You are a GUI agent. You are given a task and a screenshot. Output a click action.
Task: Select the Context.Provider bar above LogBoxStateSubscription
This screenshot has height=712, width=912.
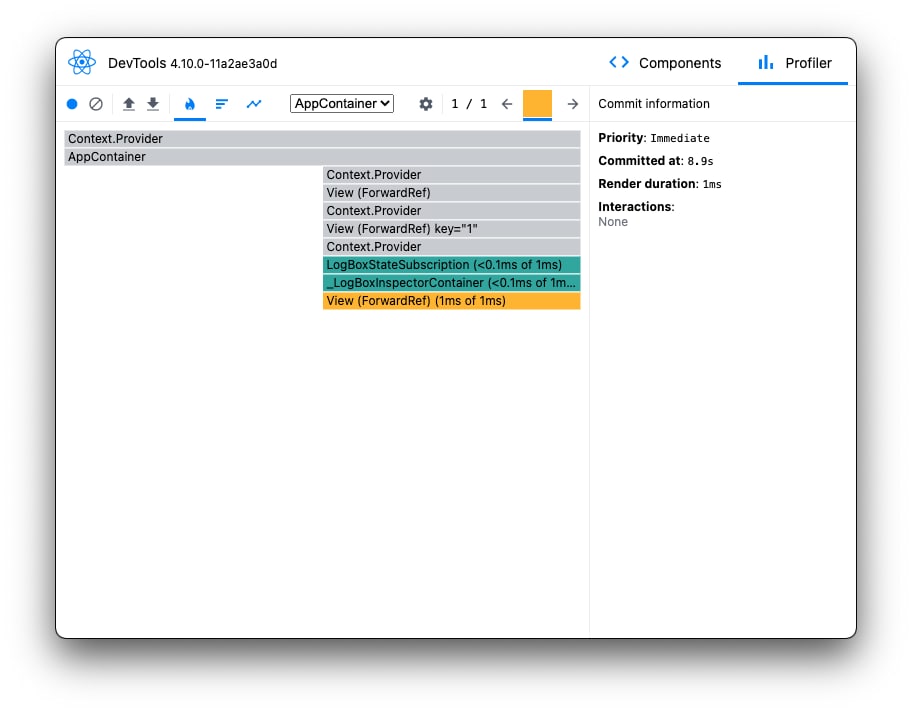point(451,247)
